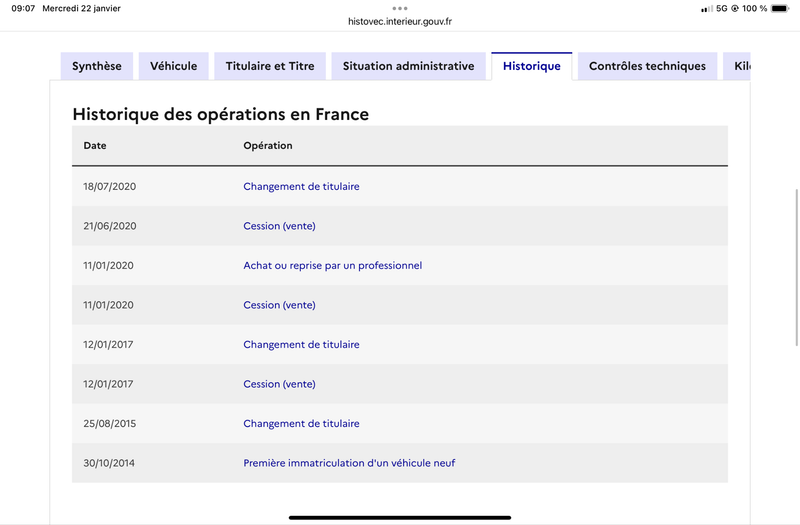Click Changement de titulaire on 25/08/2015
Screen dimensions: 800x525
301,423
